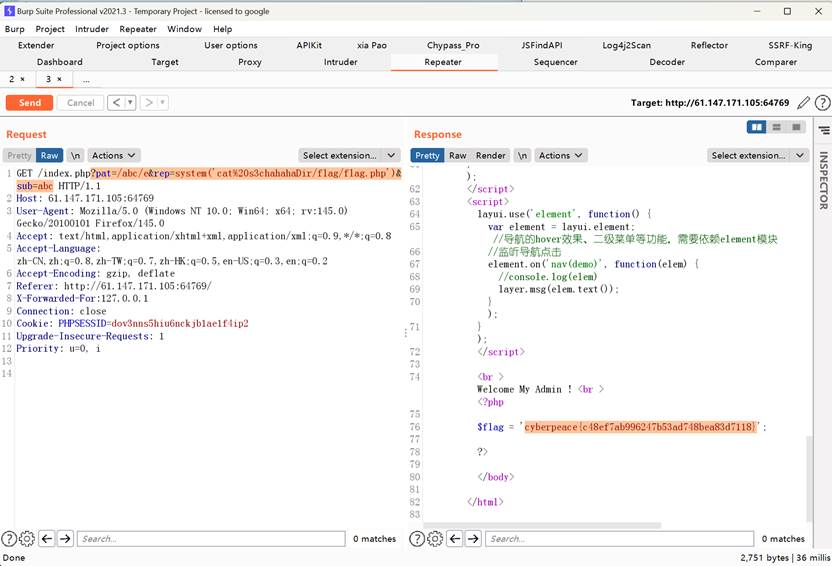832x566 pixels.
Task: Switch to Log4j2Scan tab
Action: click(626, 45)
